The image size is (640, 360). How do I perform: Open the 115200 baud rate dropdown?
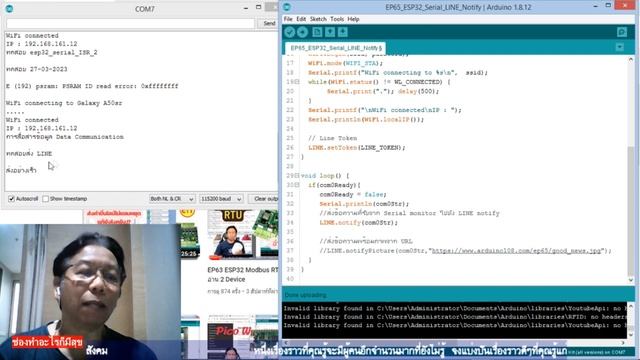point(221,199)
